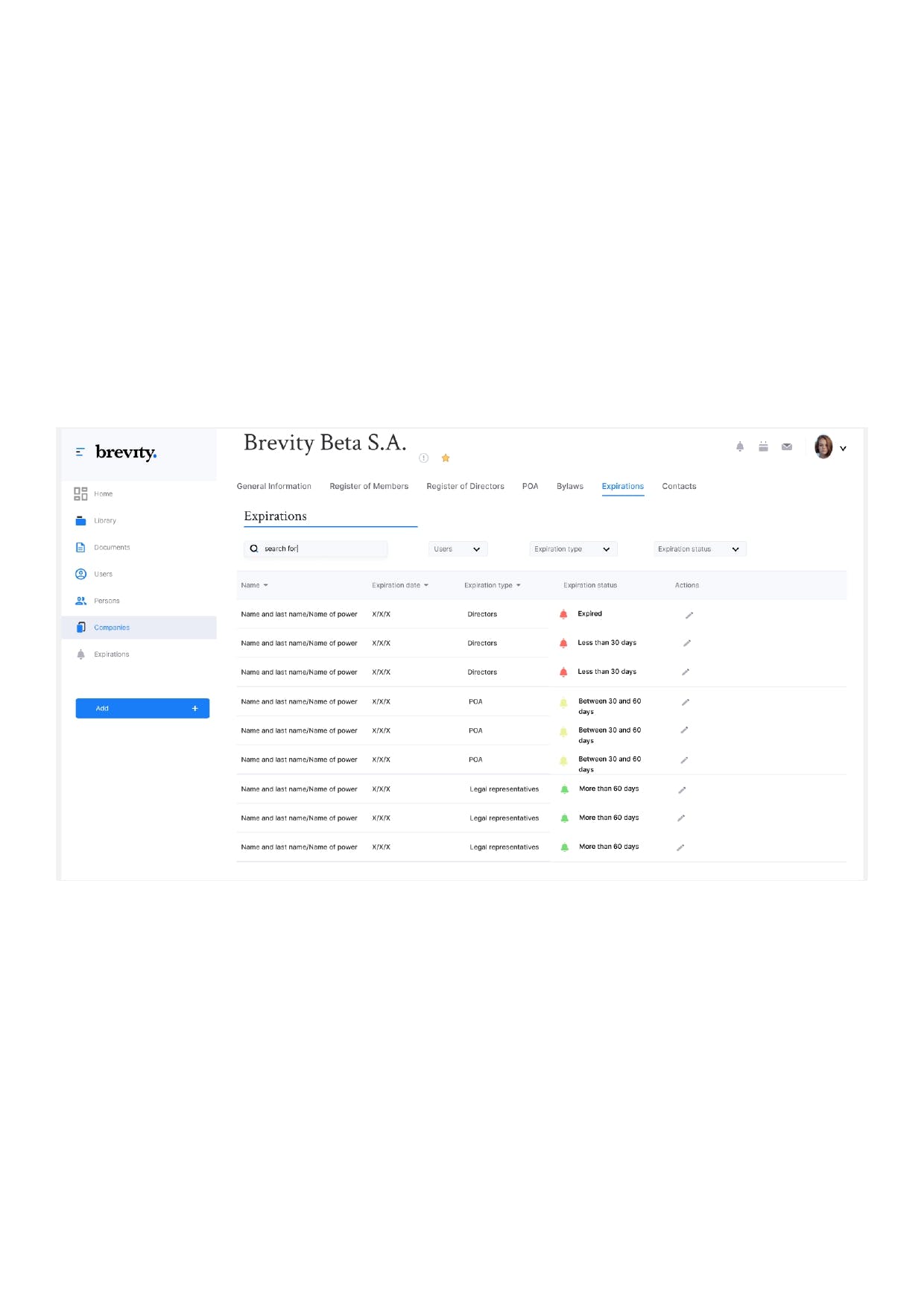This screenshot has height=1308, width=924.
Task: Expand the profile menu chevron beside avatar
Action: (x=843, y=449)
